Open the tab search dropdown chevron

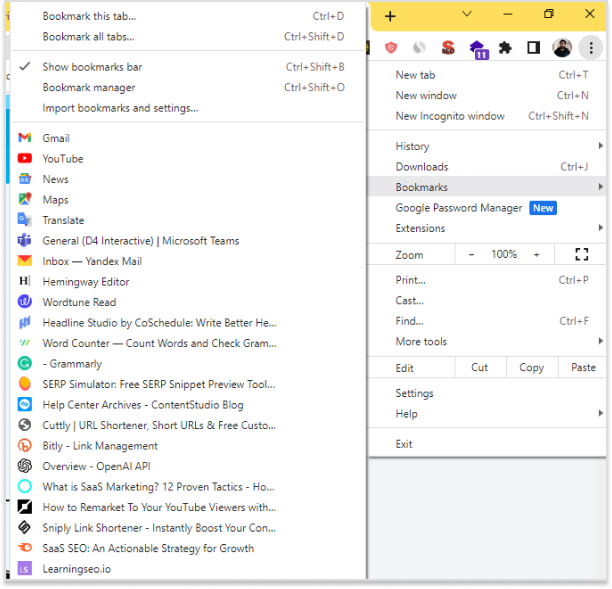pyautogui.click(x=466, y=14)
